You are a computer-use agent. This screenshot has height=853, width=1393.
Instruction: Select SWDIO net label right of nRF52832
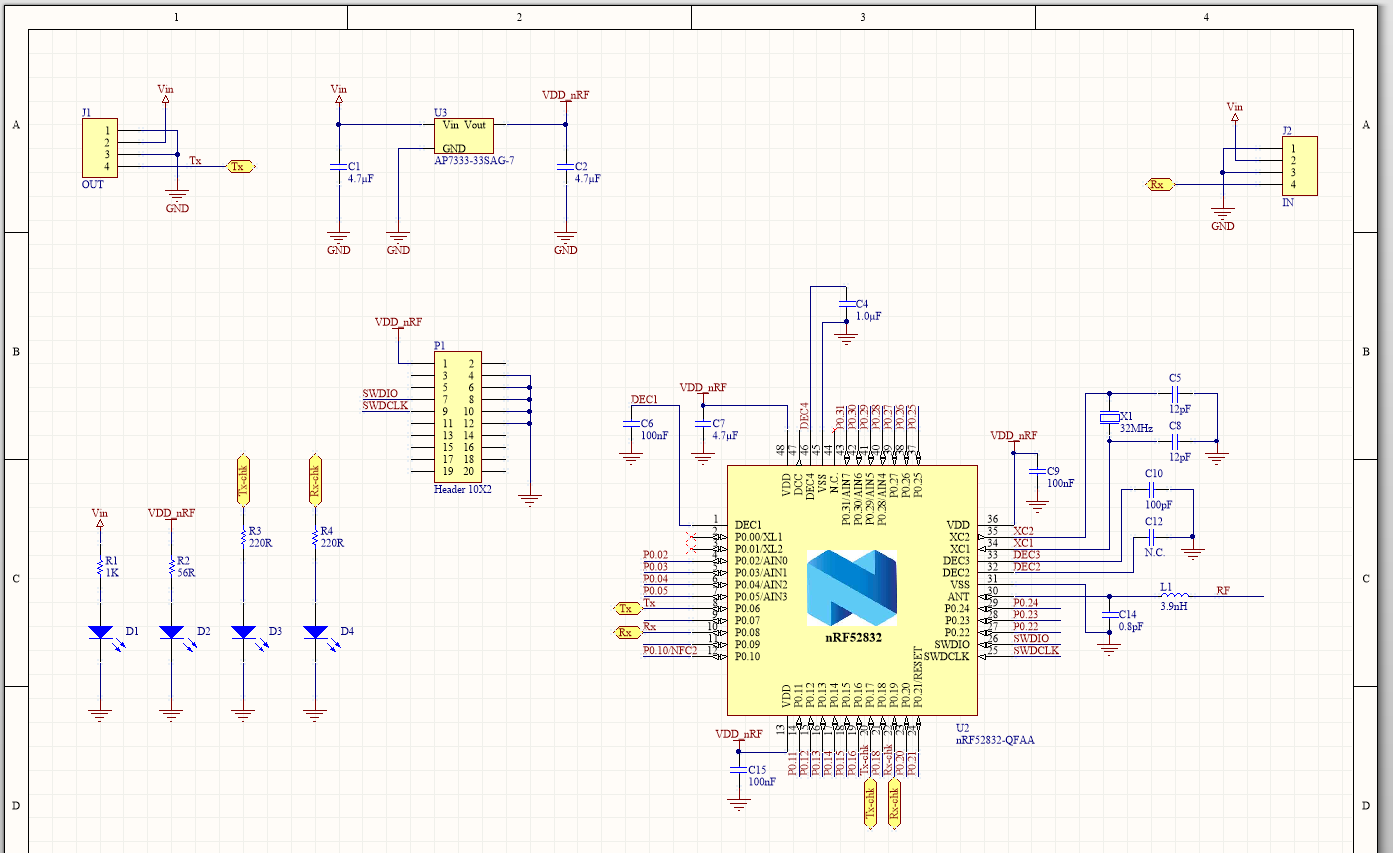coord(1031,638)
